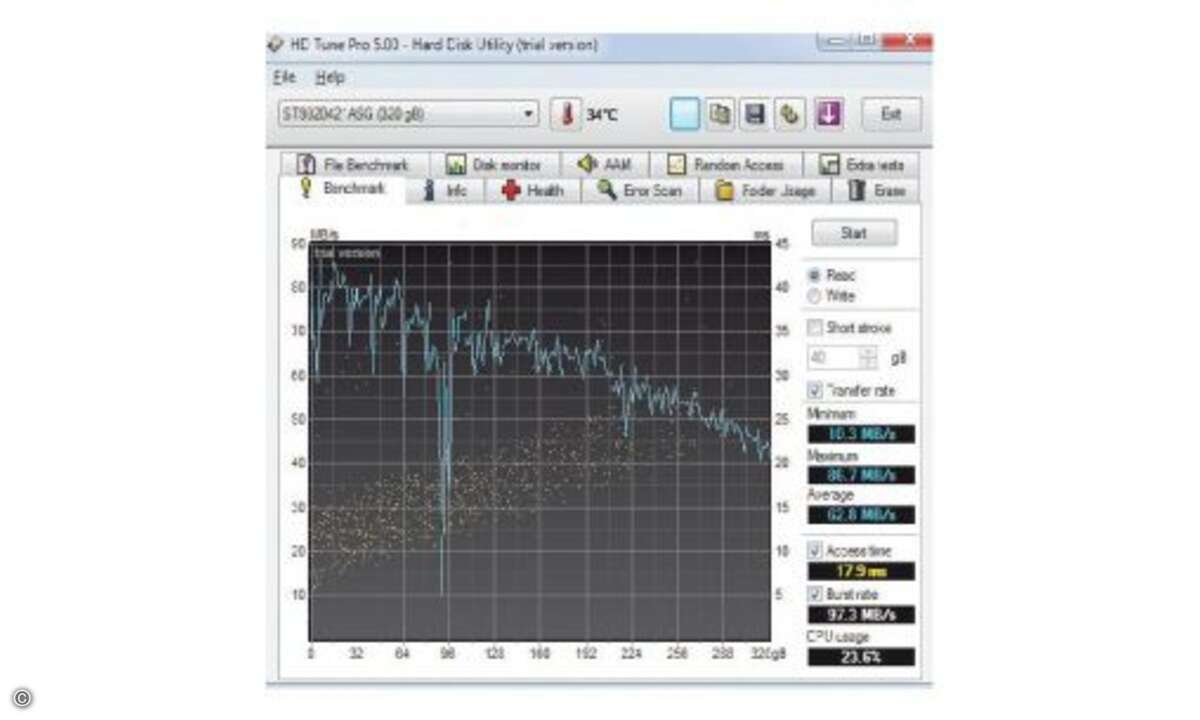Open the Disk monitor tab
Viewport: 1200px width, 720px height.
click(x=494, y=165)
